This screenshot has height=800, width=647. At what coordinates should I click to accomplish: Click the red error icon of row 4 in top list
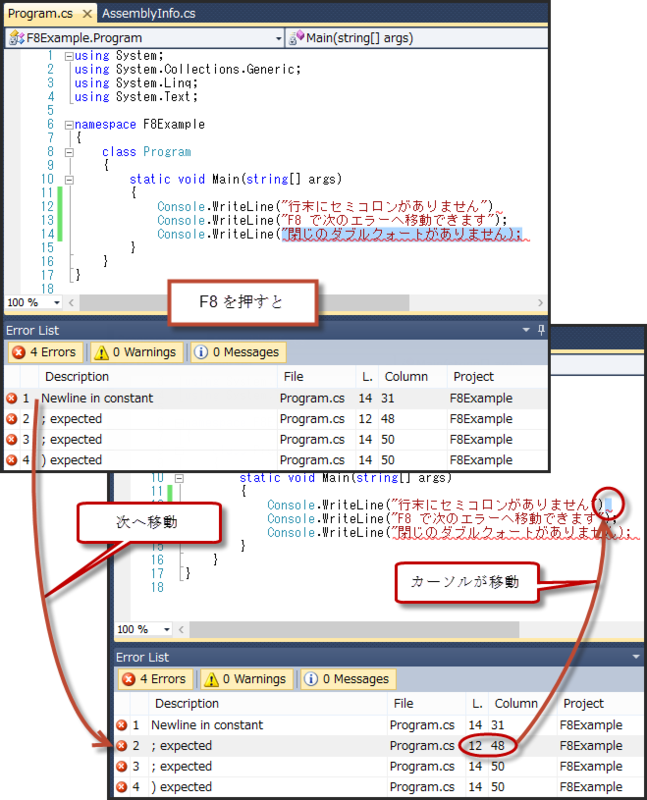tap(12, 460)
